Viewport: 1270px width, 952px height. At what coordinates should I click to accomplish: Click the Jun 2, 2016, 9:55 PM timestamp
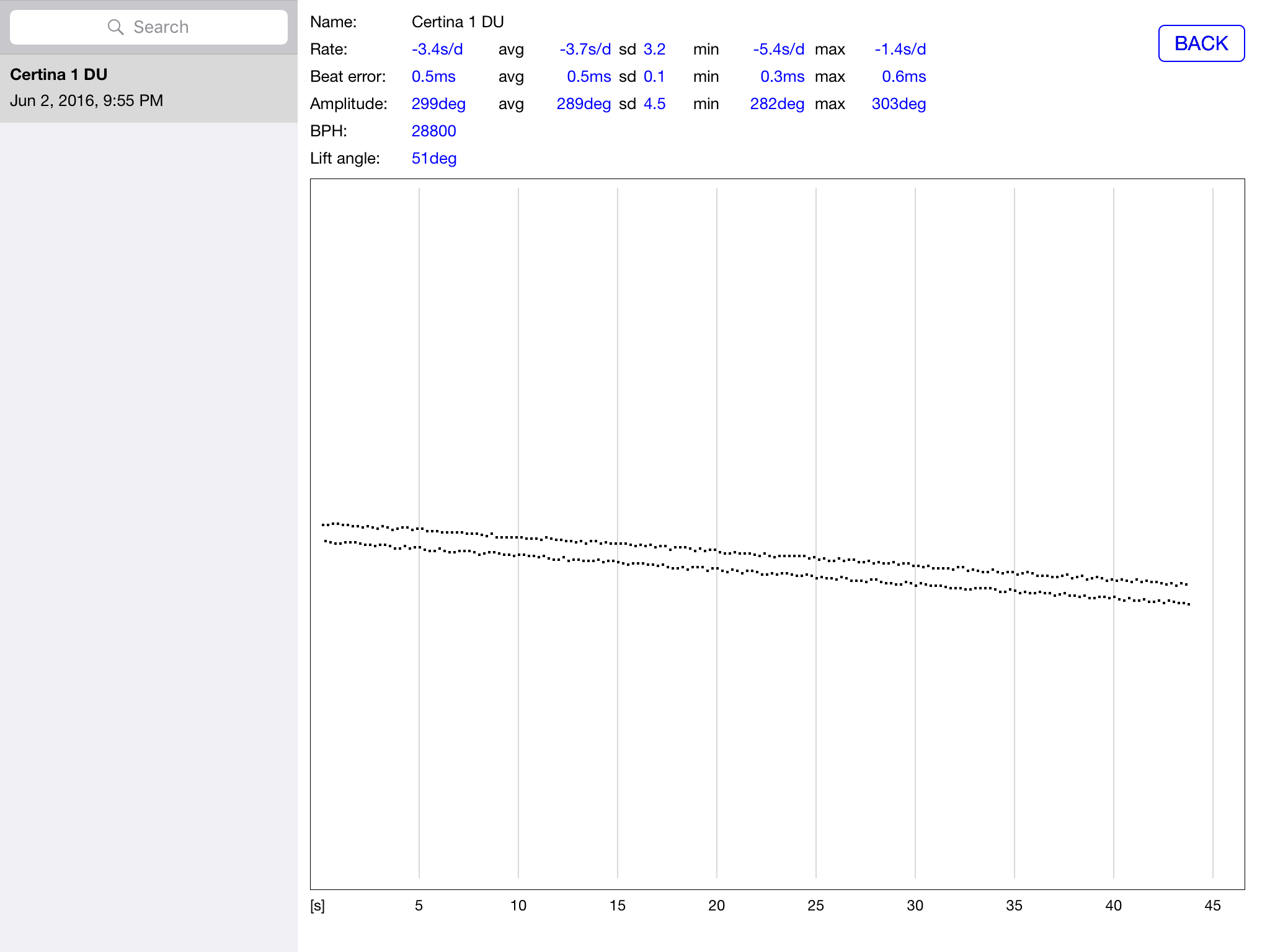pos(87,100)
